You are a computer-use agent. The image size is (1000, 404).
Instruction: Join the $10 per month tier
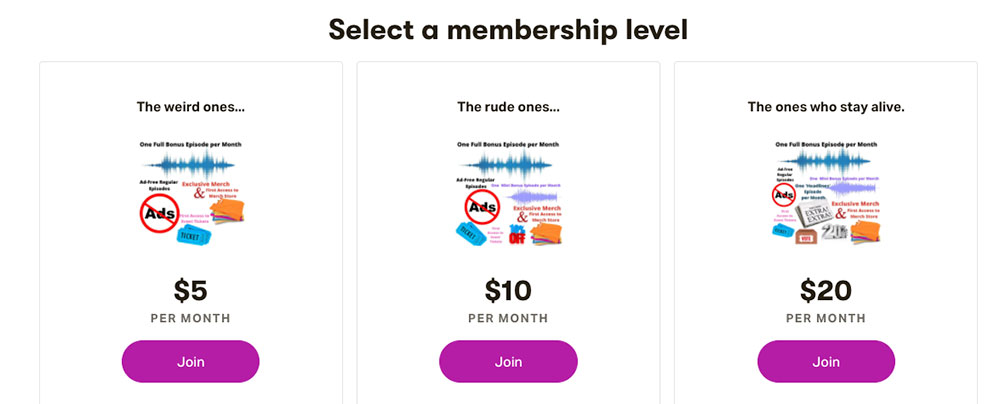tap(508, 361)
